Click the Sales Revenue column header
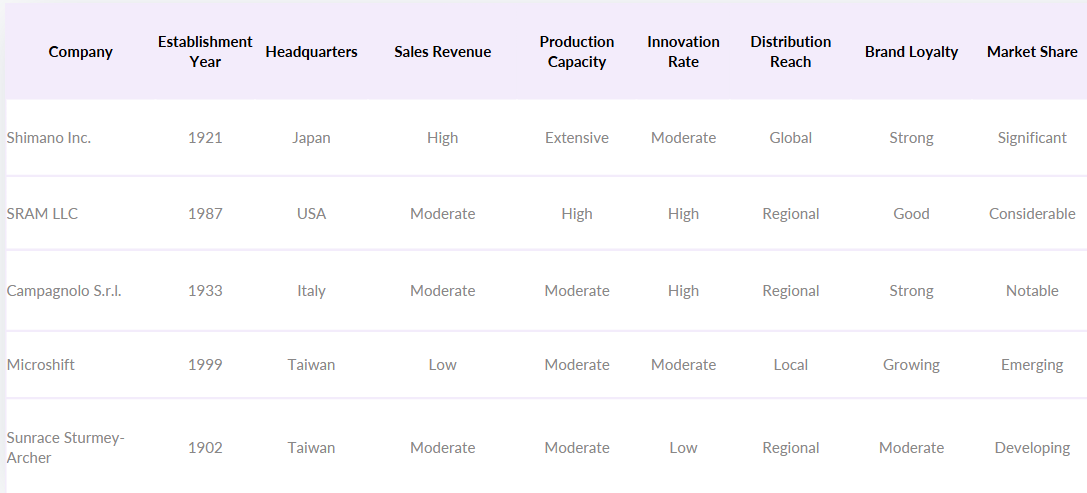 [442, 52]
